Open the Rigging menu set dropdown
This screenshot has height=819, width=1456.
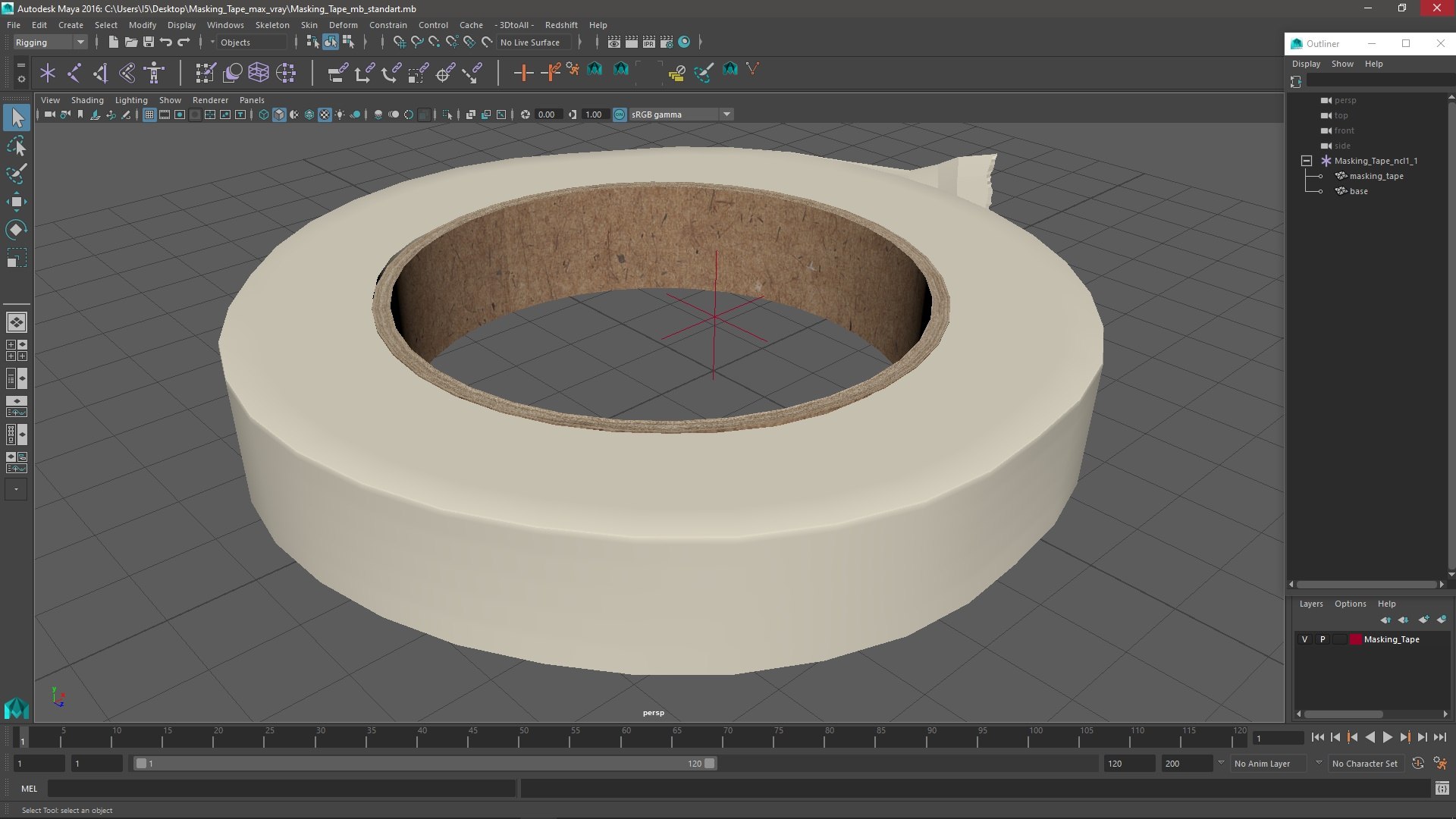(x=50, y=42)
